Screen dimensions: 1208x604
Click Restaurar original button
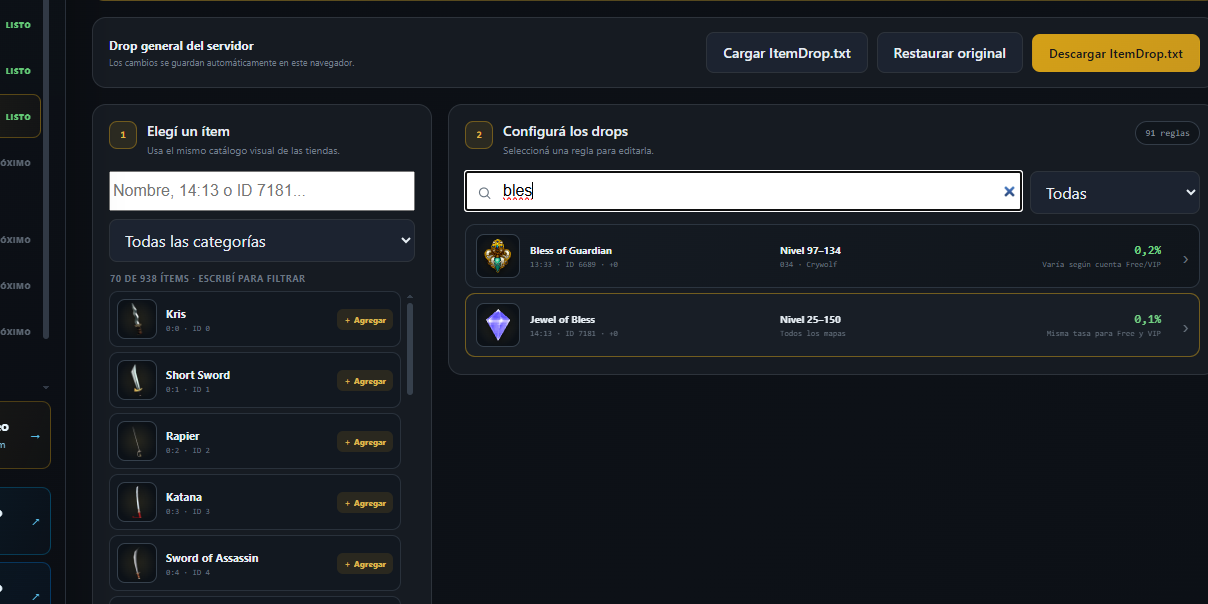[x=950, y=53]
